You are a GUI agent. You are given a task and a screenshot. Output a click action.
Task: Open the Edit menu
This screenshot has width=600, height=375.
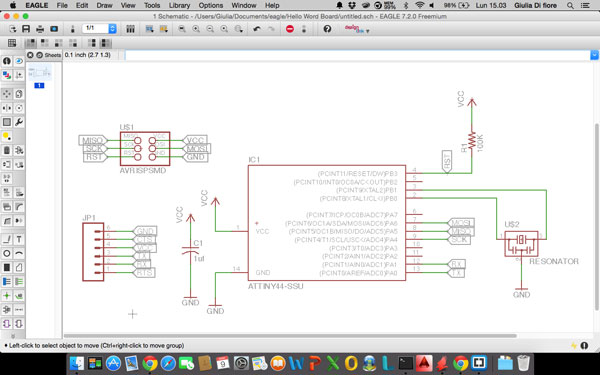pos(82,5)
